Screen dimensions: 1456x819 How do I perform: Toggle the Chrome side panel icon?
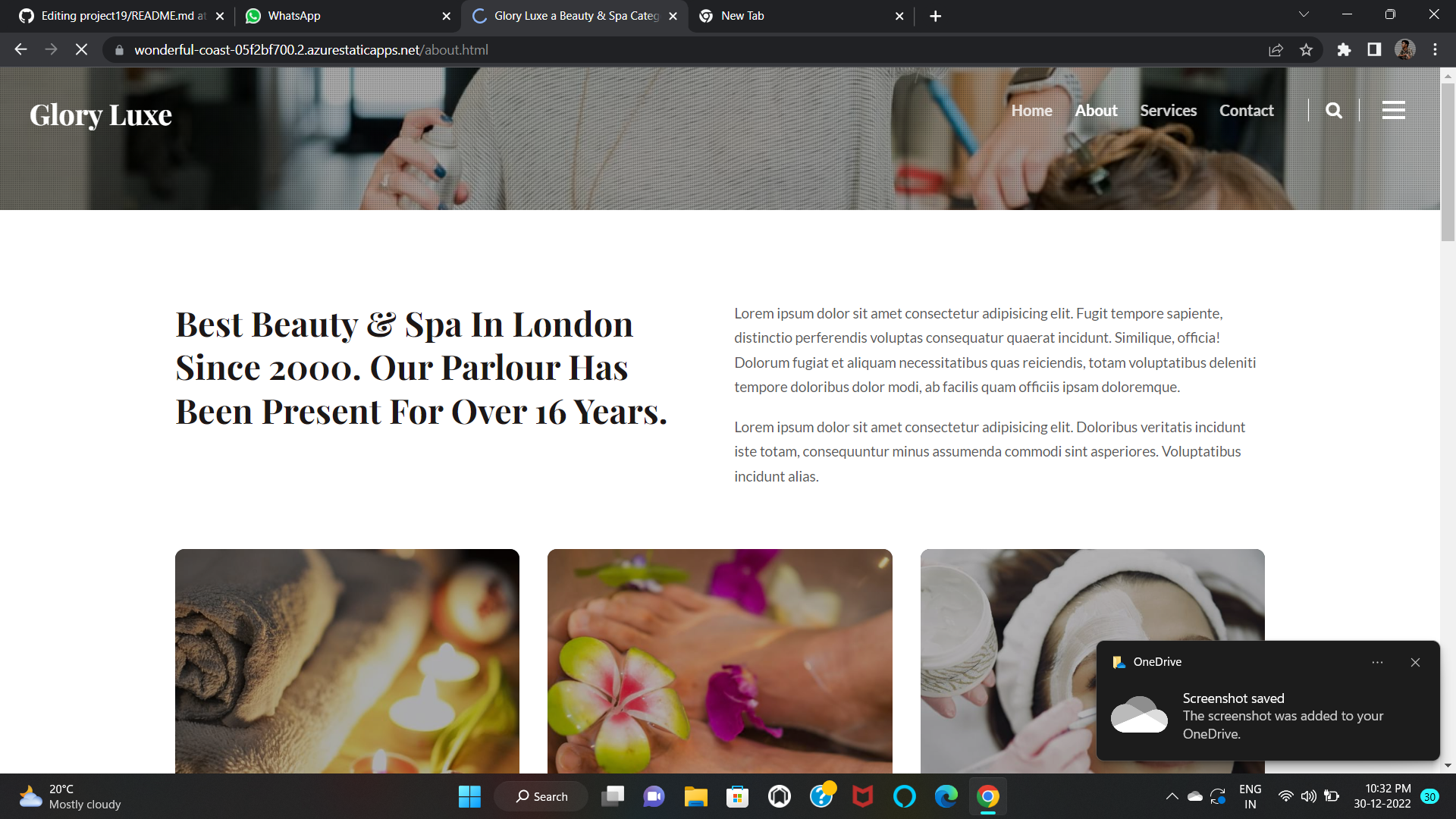(1374, 50)
